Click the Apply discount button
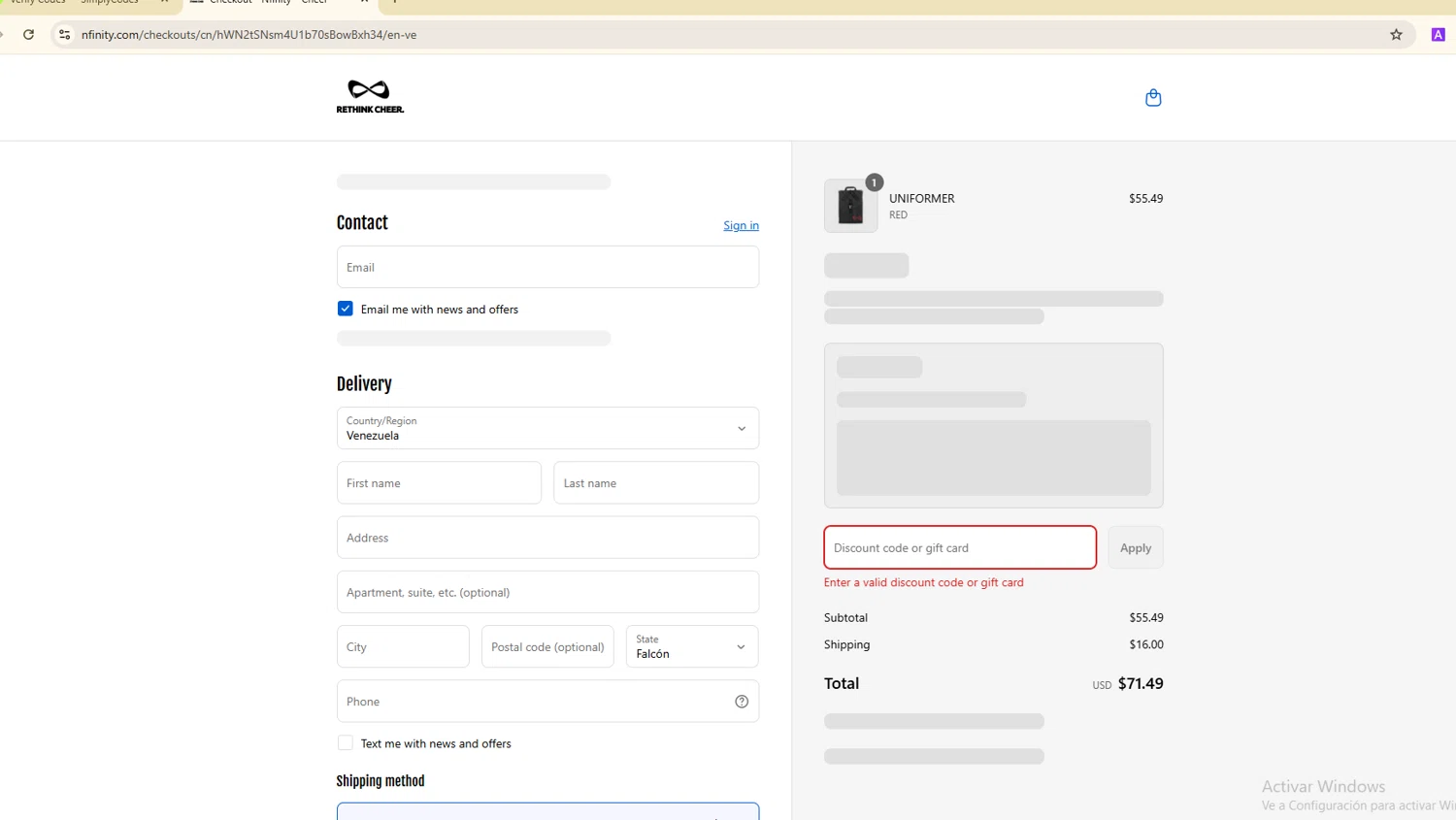This screenshot has height=820, width=1456. (x=1136, y=547)
